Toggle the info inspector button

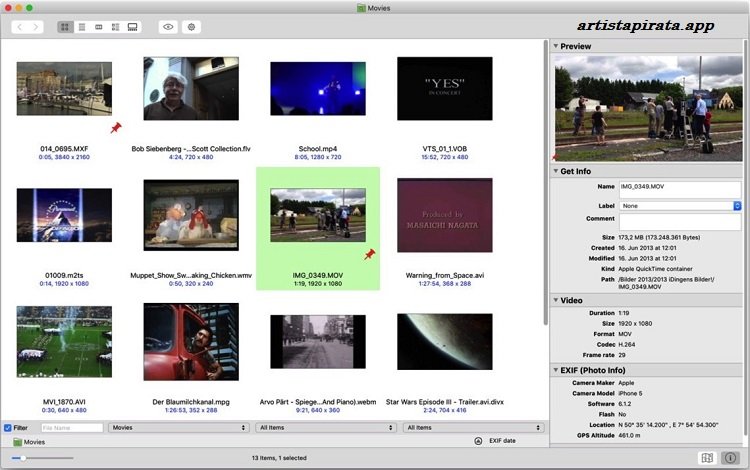pyautogui.click(x=731, y=458)
